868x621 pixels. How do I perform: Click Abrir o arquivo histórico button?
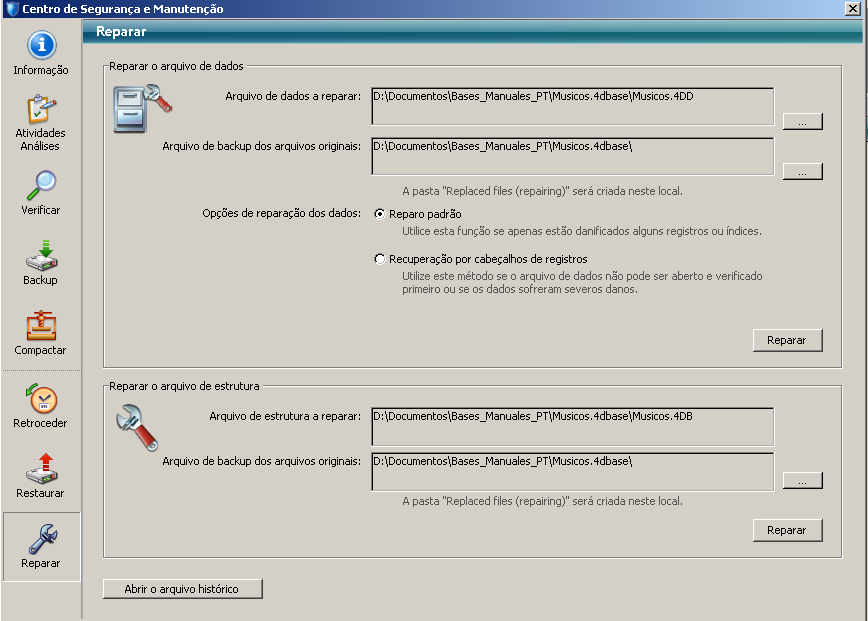pos(183,589)
